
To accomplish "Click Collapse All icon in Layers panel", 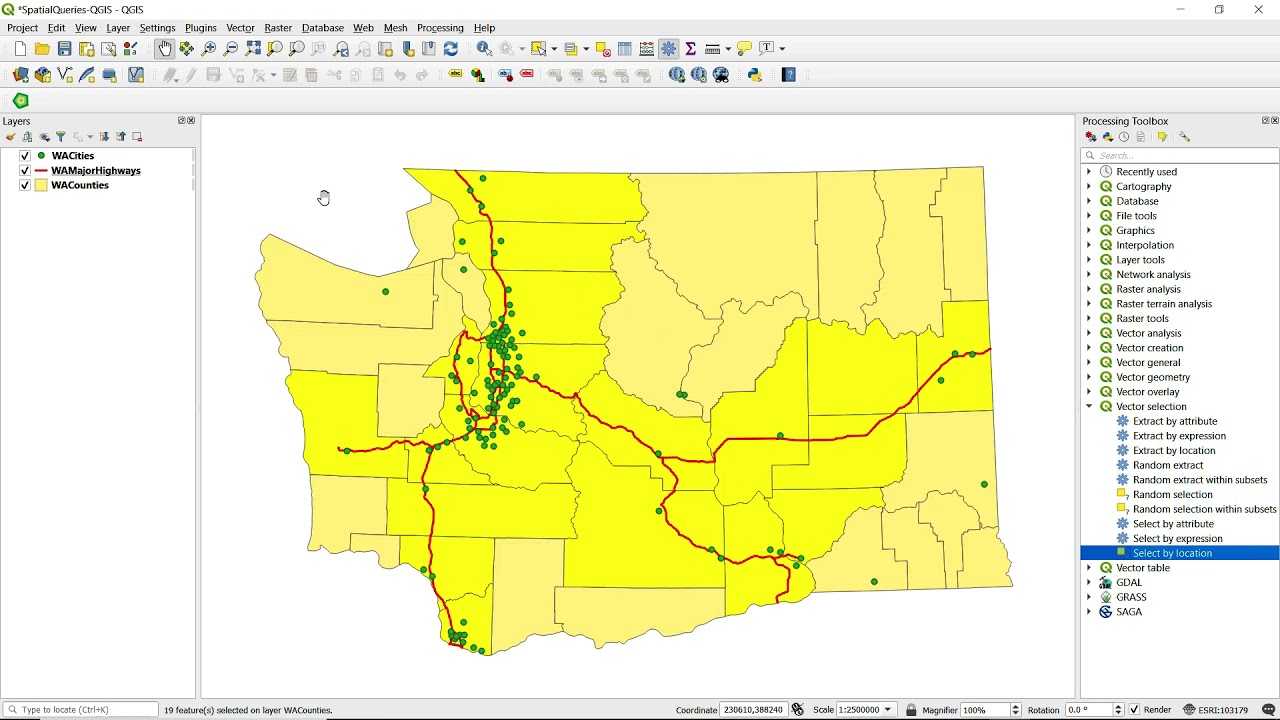I will click(x=121, y=137).
